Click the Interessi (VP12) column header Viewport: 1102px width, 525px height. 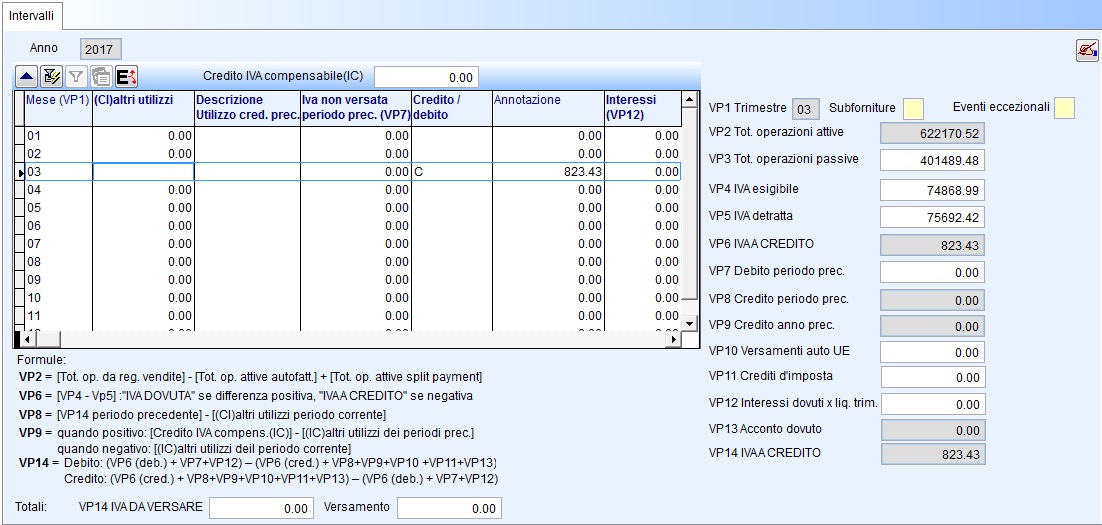[x=643, y=108]
